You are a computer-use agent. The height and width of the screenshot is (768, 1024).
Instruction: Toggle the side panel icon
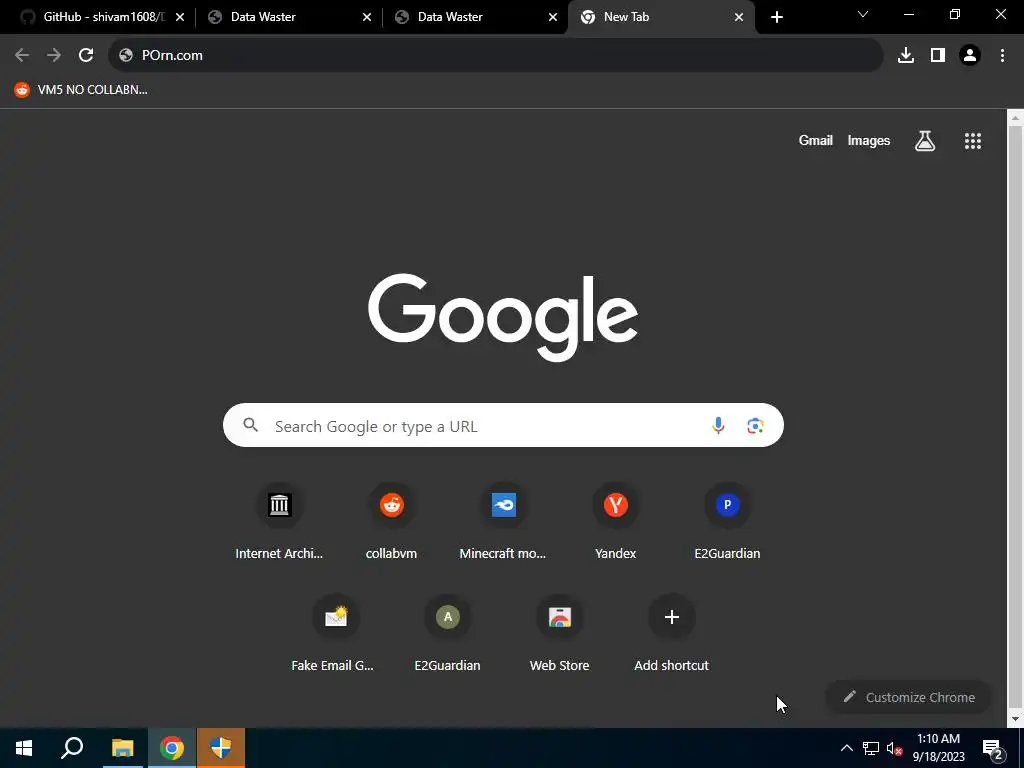pos(938,56)
